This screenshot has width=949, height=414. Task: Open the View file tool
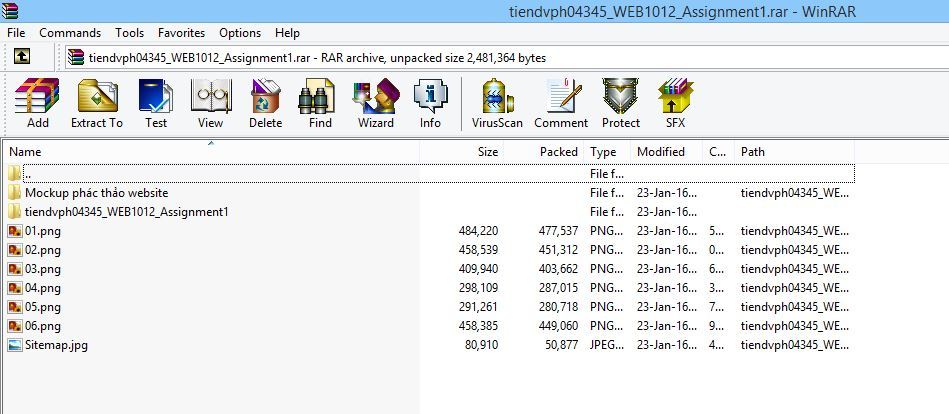tap(210, 96)
